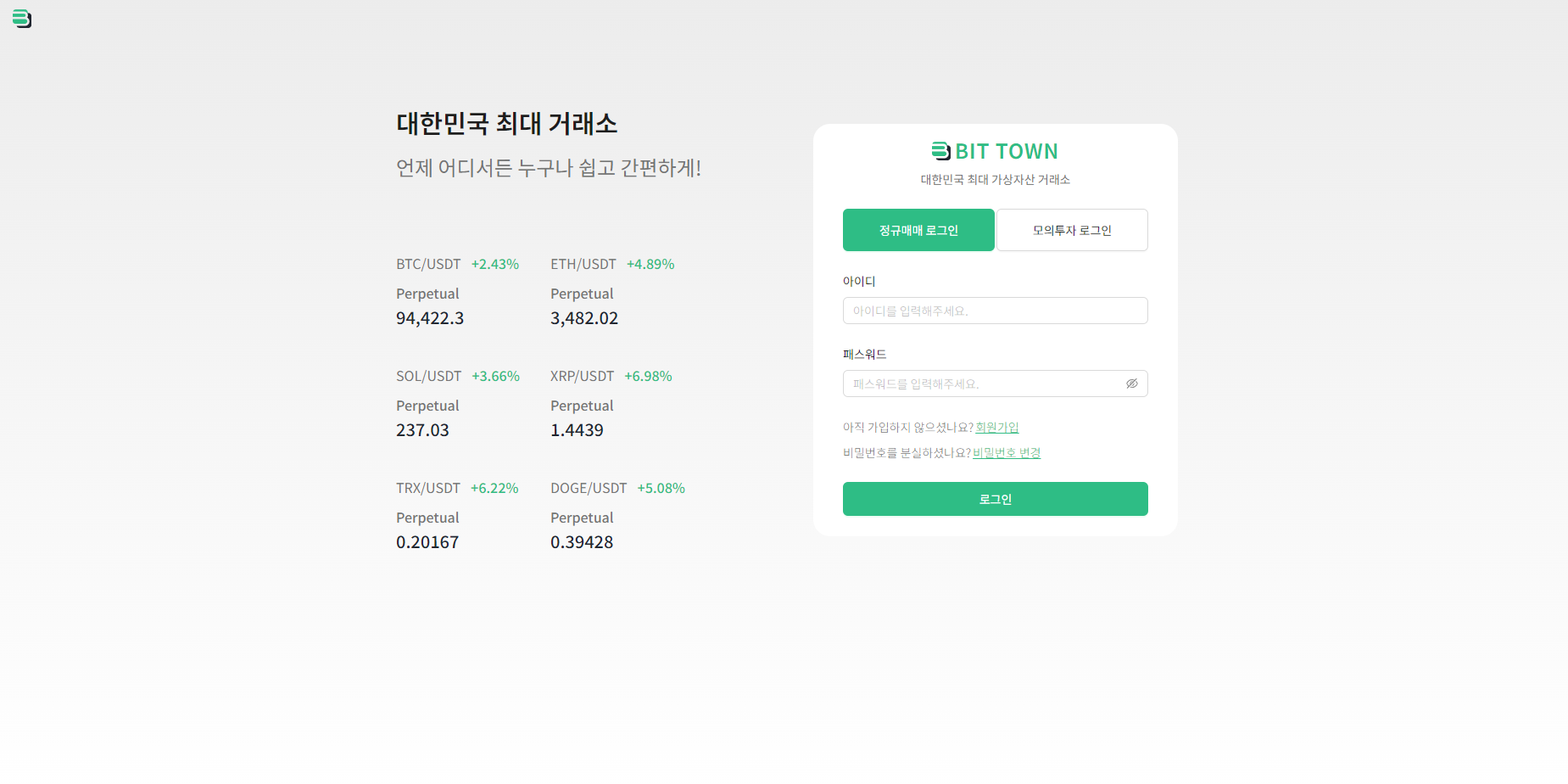
Task: Click the DOGE +5.08% change value
Action: coord(661,488)
